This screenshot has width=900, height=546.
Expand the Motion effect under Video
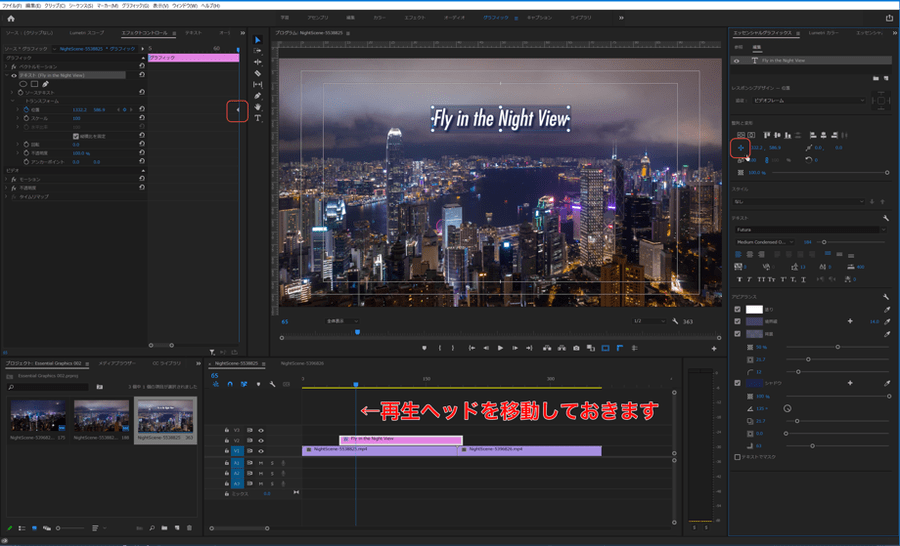8,179
